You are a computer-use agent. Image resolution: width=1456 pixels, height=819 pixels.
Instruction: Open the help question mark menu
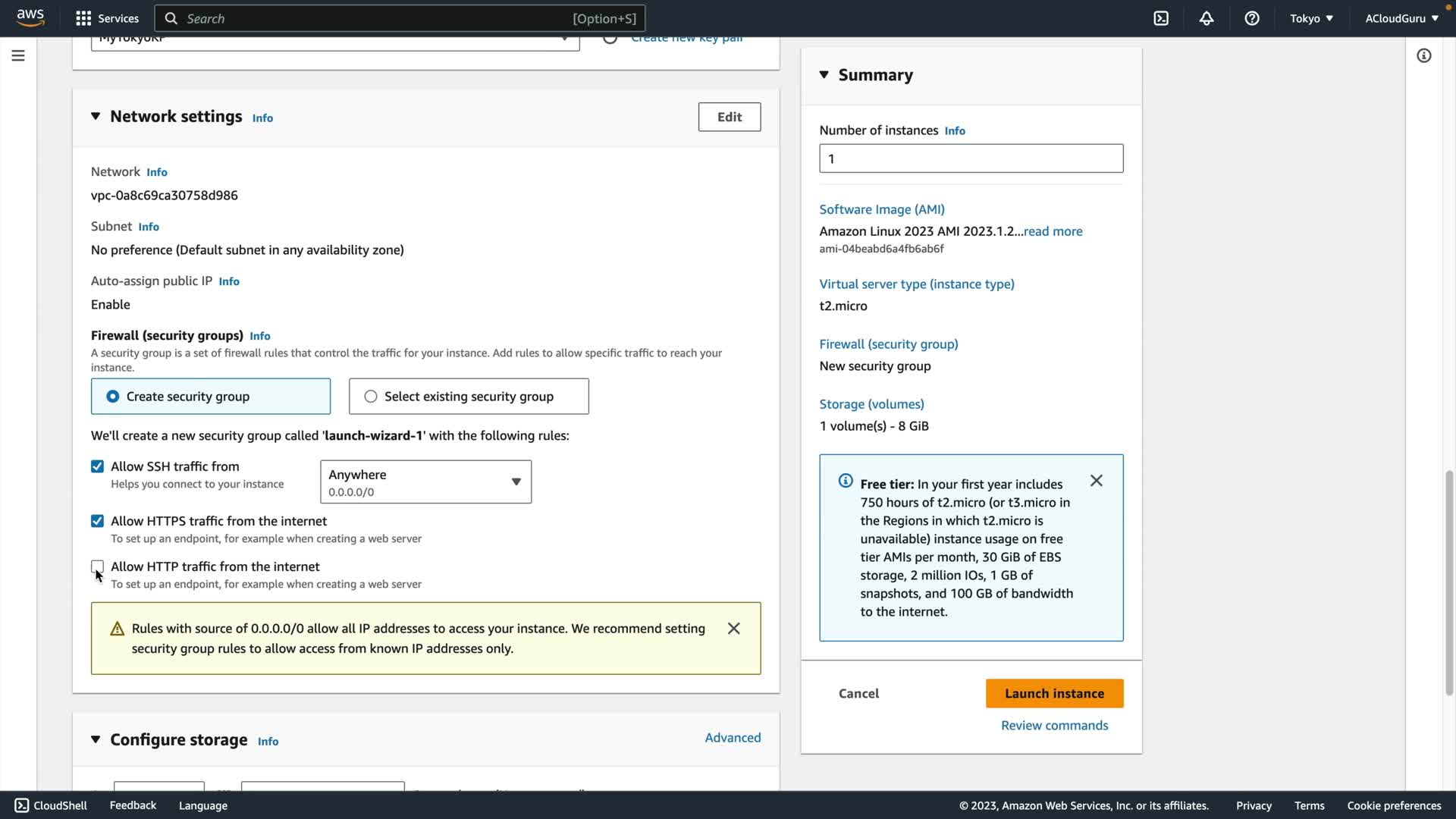point(1252,18)
